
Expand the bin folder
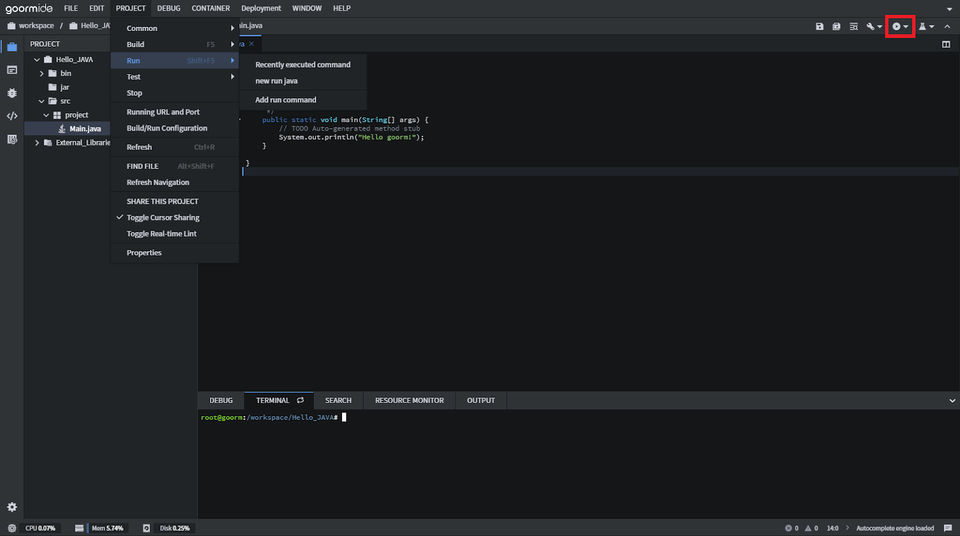[x=40, y=73]
